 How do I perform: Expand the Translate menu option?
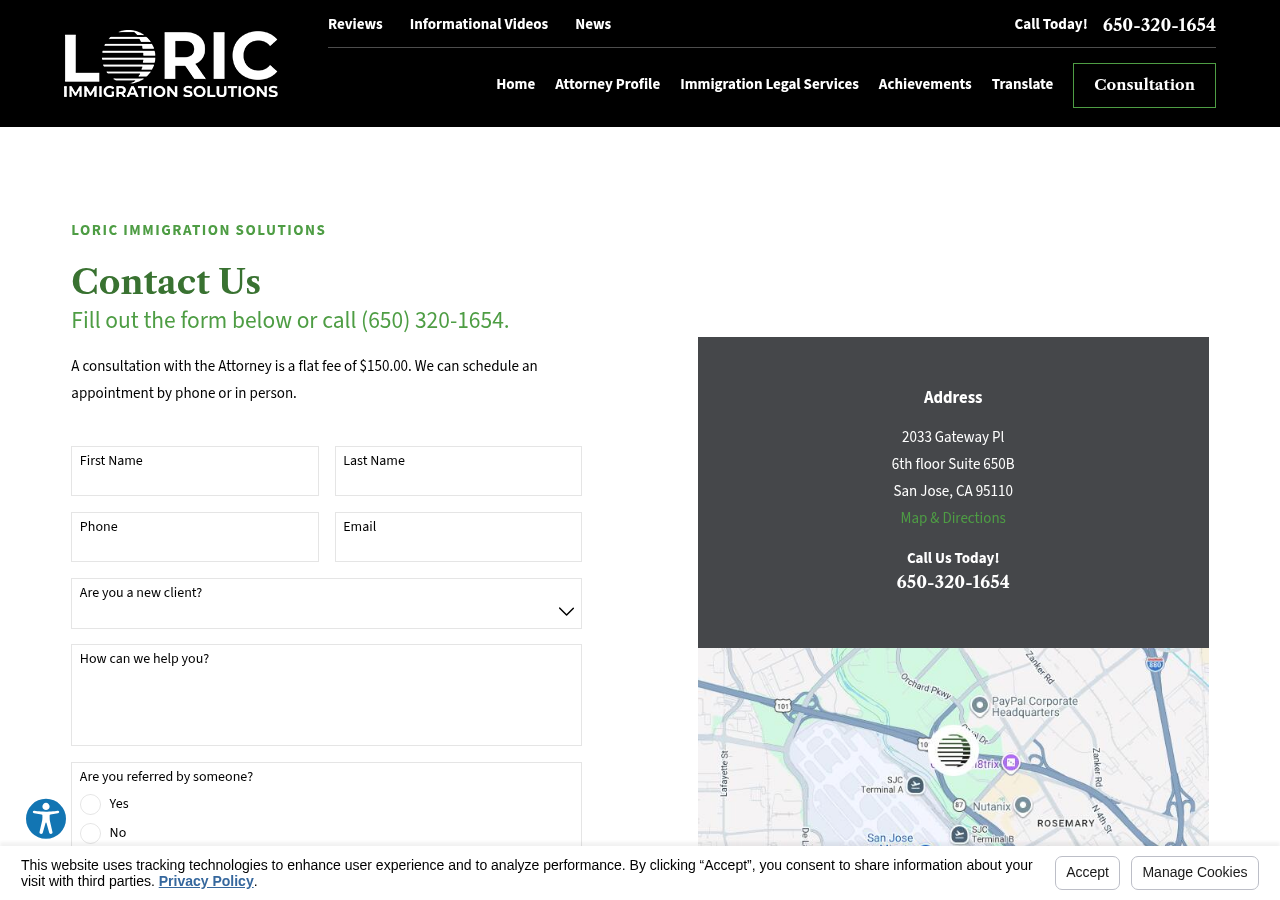[x=1021, y=84]
